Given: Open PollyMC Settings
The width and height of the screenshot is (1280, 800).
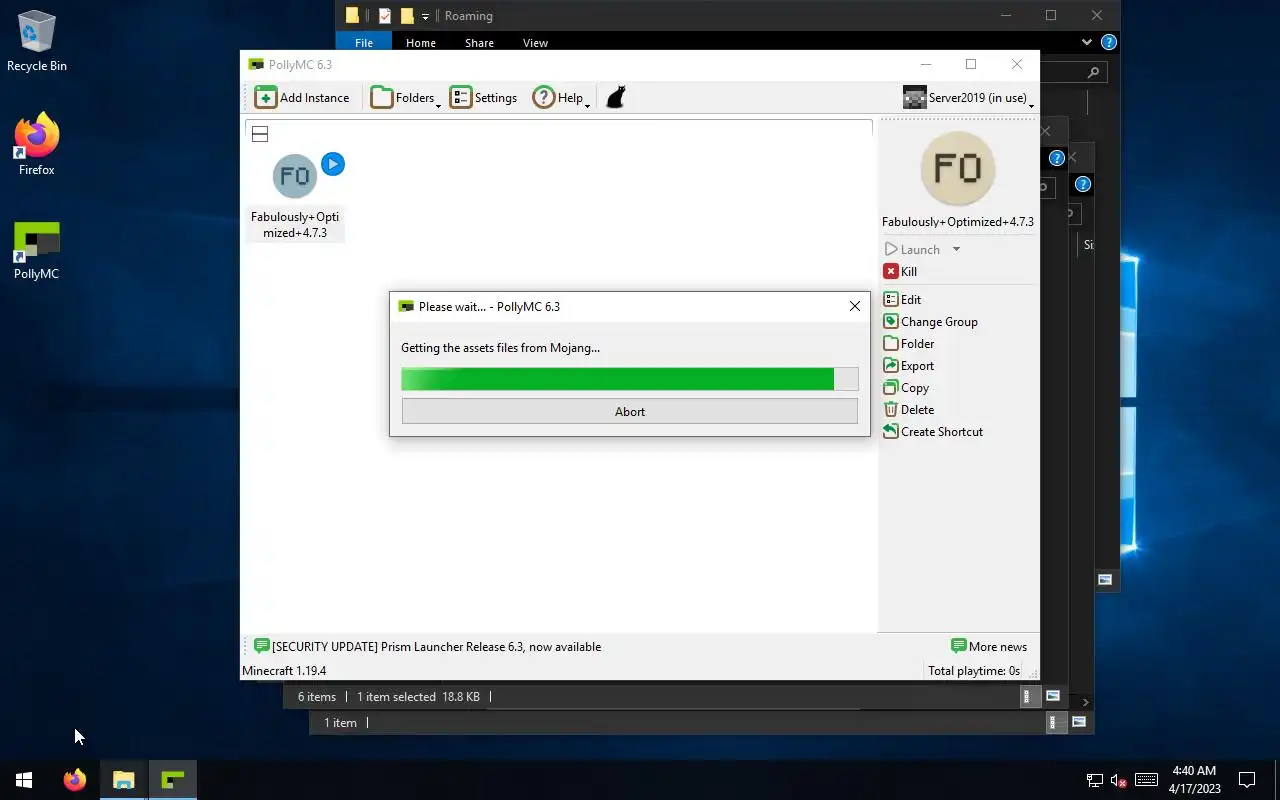Looking at the screenshot, I should point(484,97).
